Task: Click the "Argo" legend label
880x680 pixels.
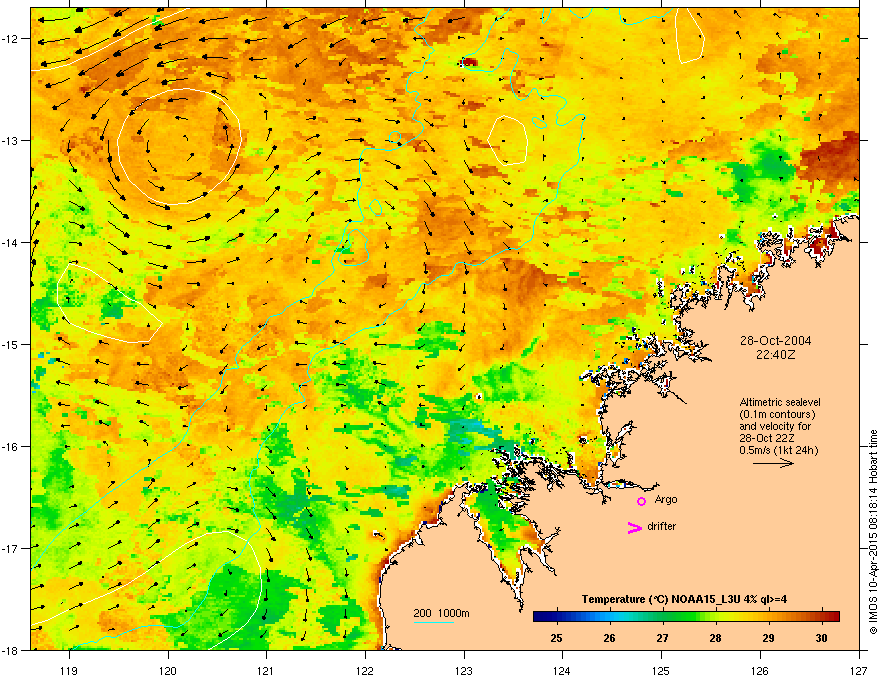Action: (x=666, y=499)
